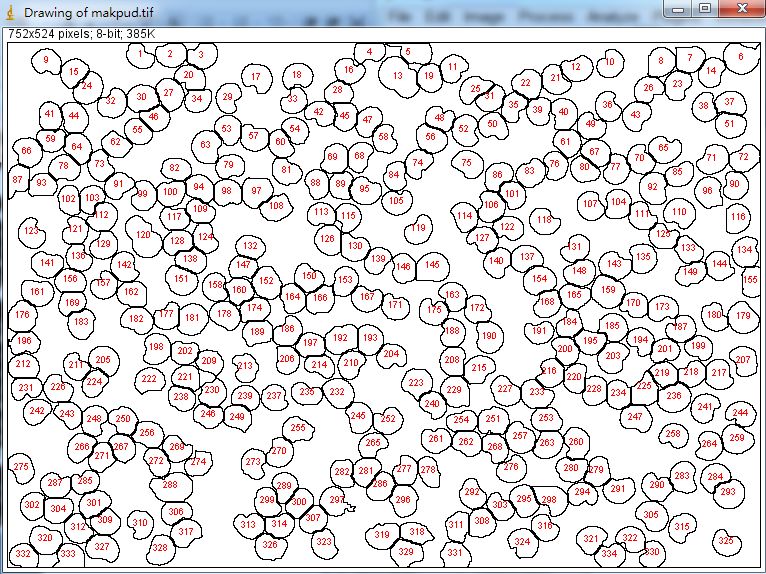Select the particle numbered 247
This screenshot has height=574, width=766.
(636, 418)
